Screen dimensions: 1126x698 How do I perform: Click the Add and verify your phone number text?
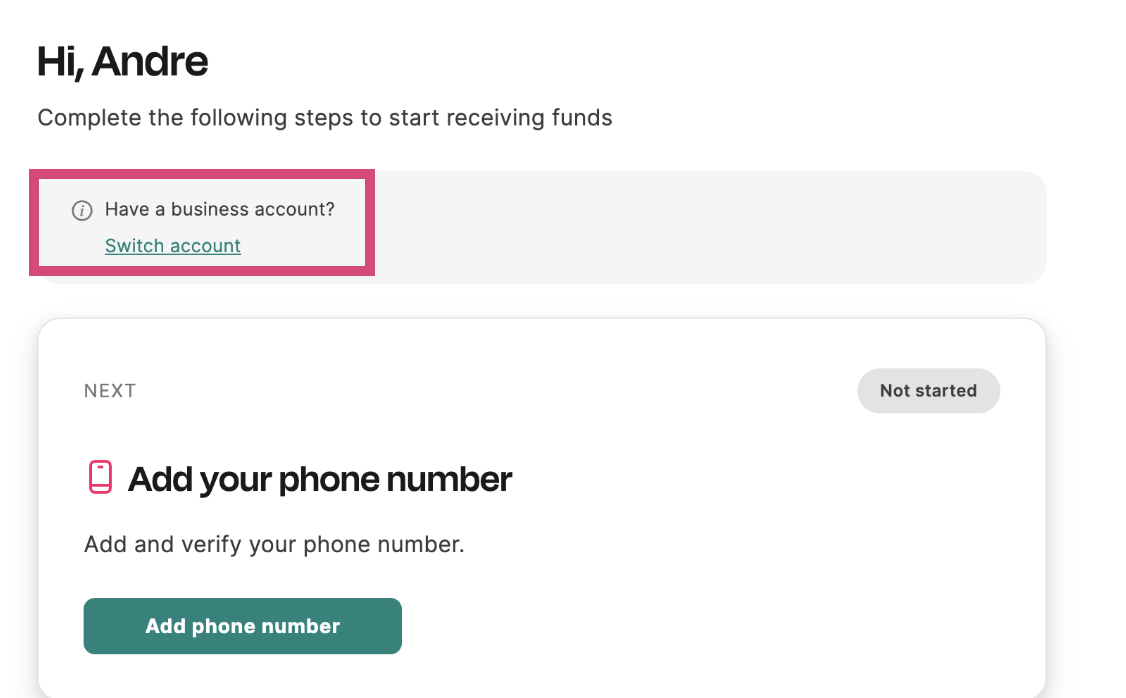click(274, 544)
